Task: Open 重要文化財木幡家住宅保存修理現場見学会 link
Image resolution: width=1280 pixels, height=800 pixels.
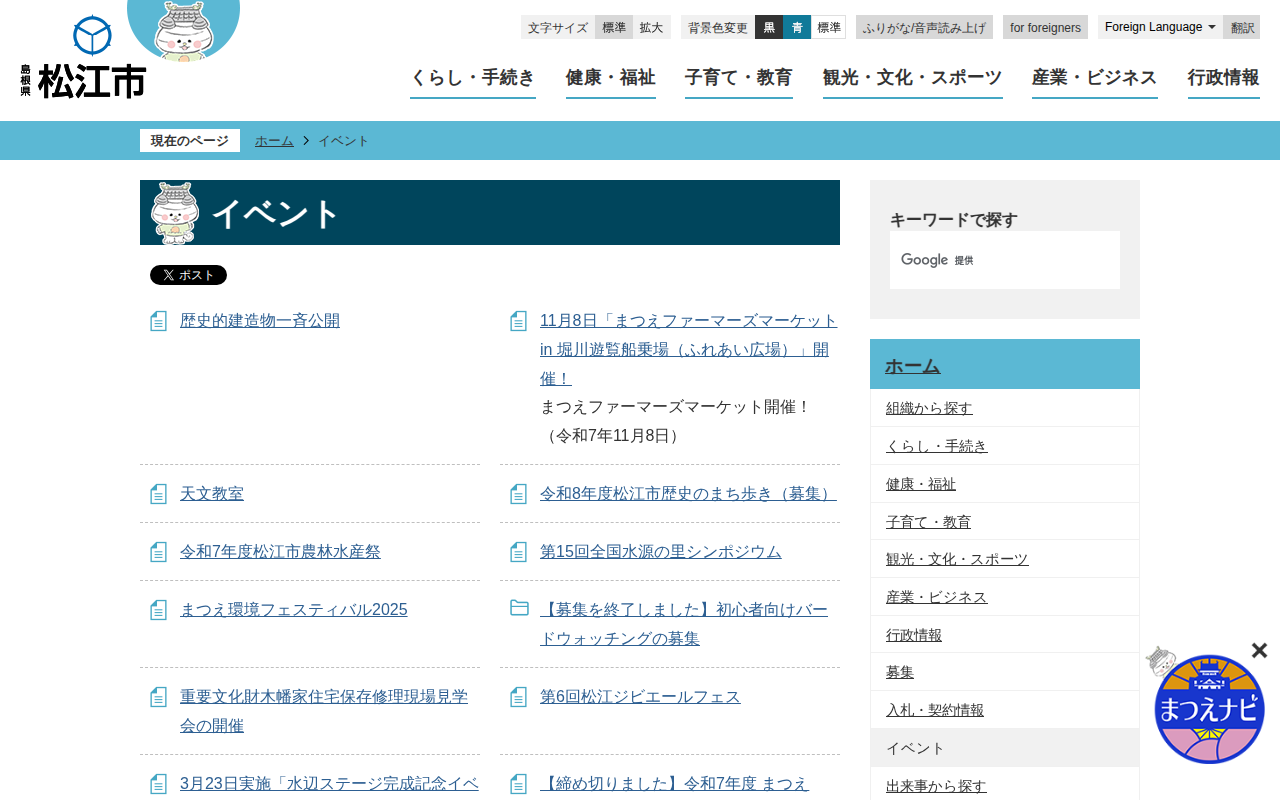Action: click(x=324, y=711)
